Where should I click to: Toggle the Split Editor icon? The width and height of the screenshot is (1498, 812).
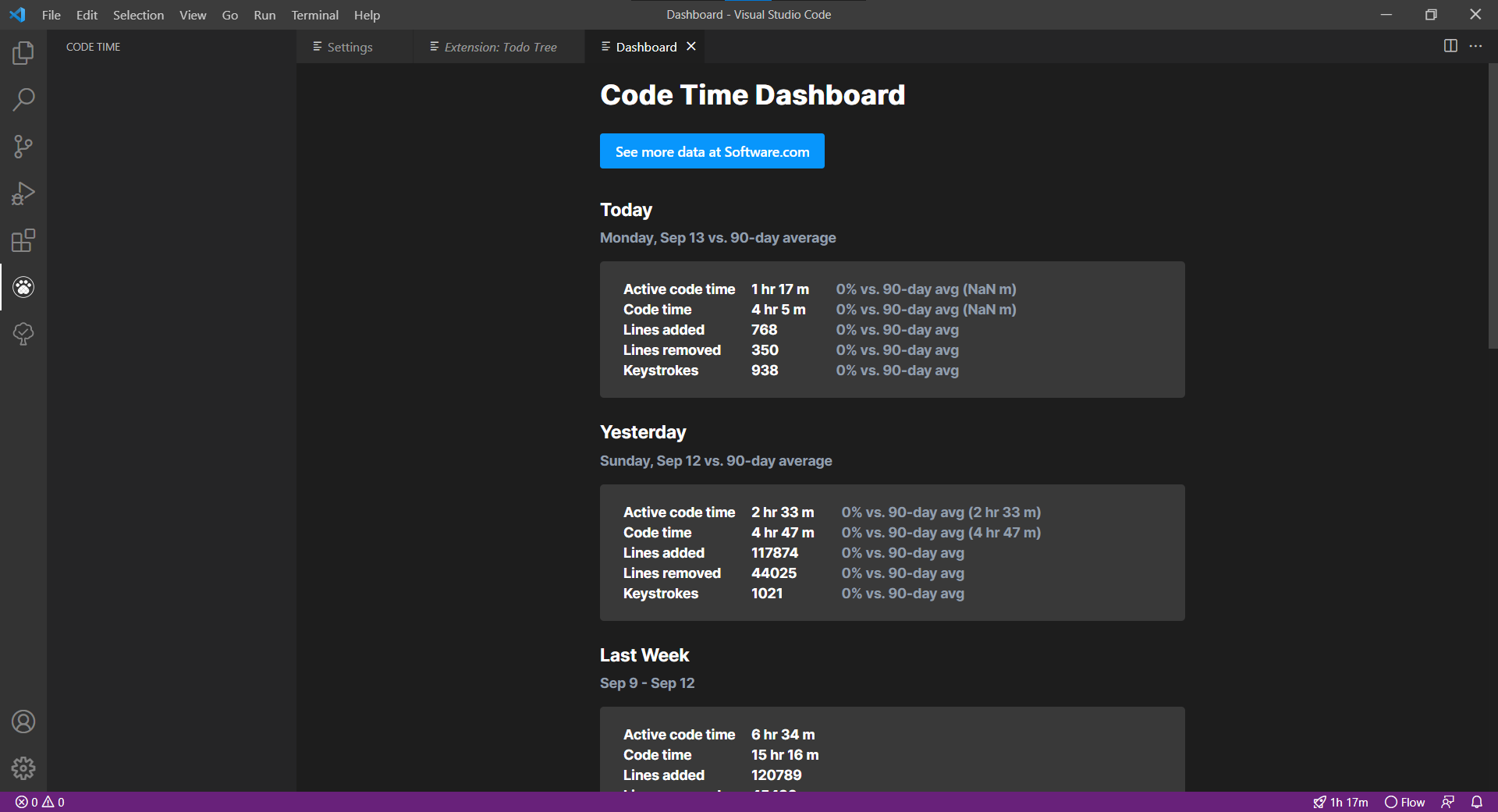(x=1450, y=46)
